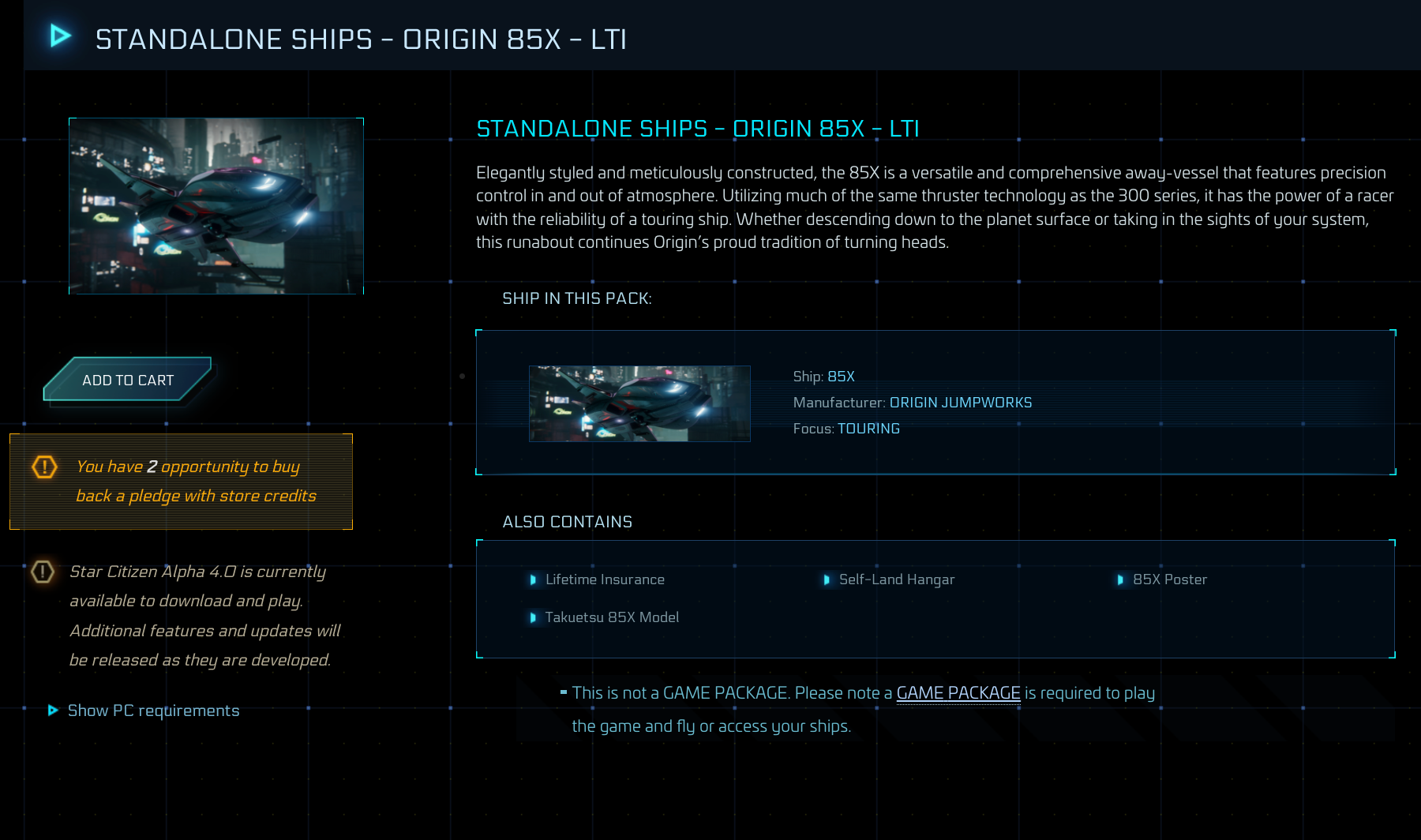Click the 85X thumbnail in ship pack
The image size is (1421, 840).
pos(639,403)
